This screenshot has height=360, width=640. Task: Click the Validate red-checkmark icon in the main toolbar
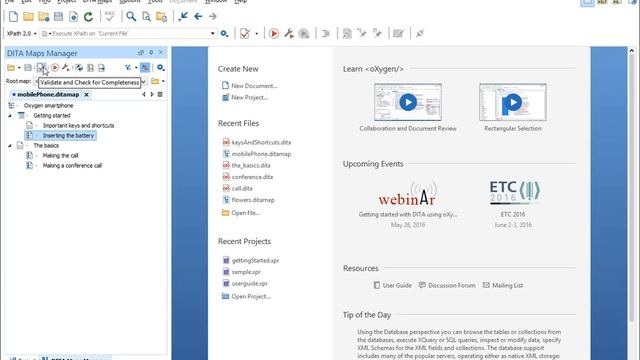[244, 33]
